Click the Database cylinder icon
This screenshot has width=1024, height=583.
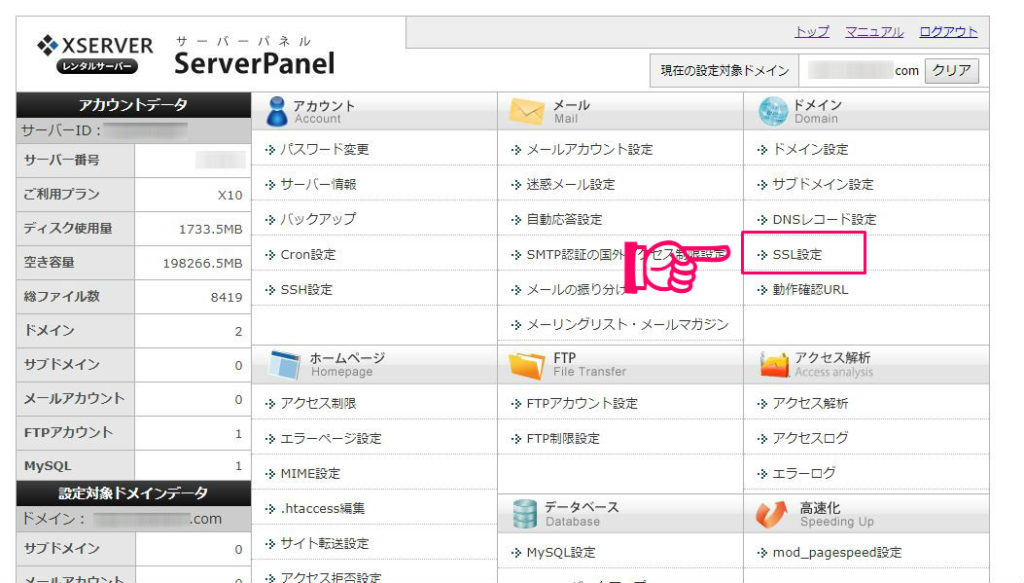(x=525, y=513)
